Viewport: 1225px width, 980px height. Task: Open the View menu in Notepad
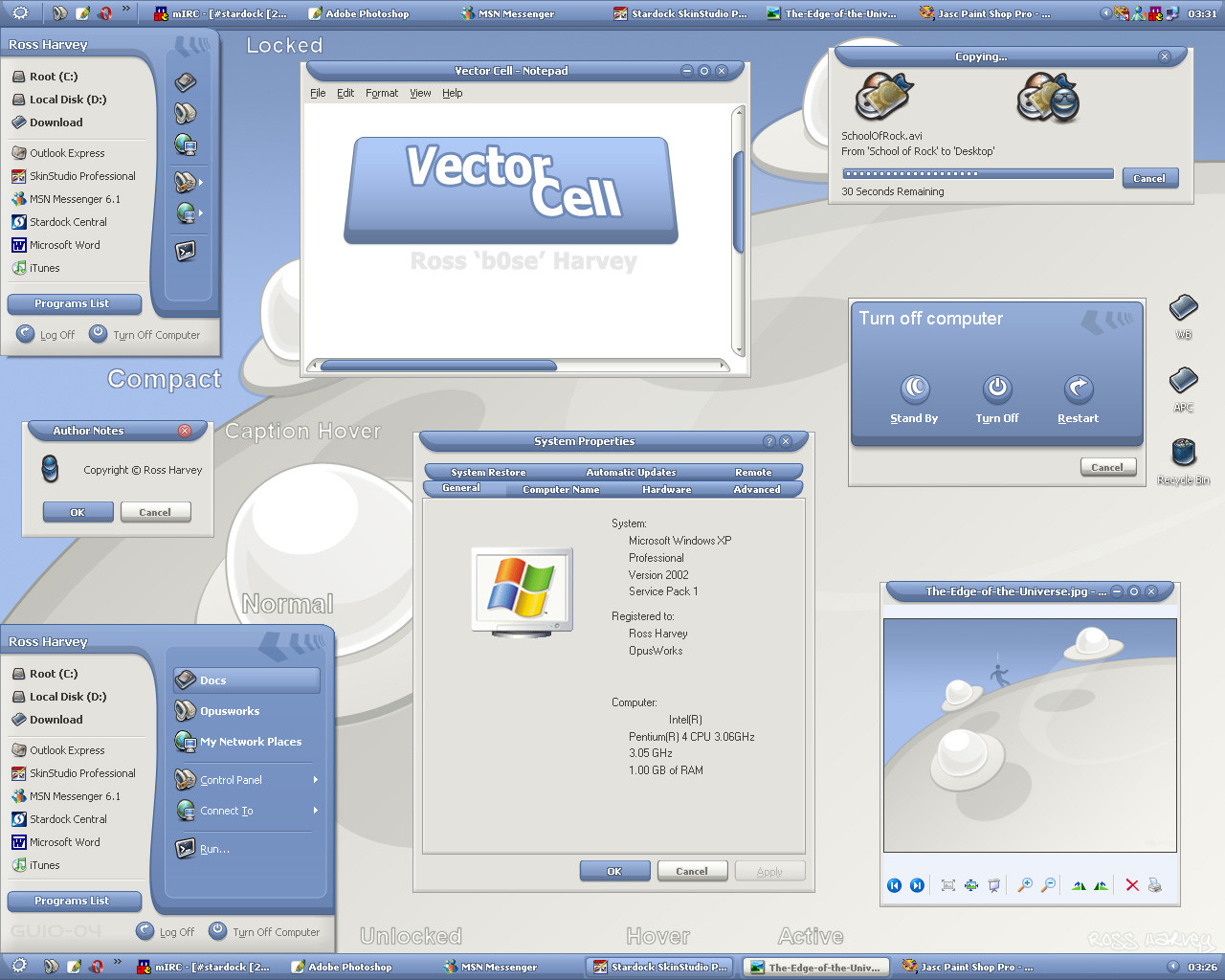tap(420, 93)
